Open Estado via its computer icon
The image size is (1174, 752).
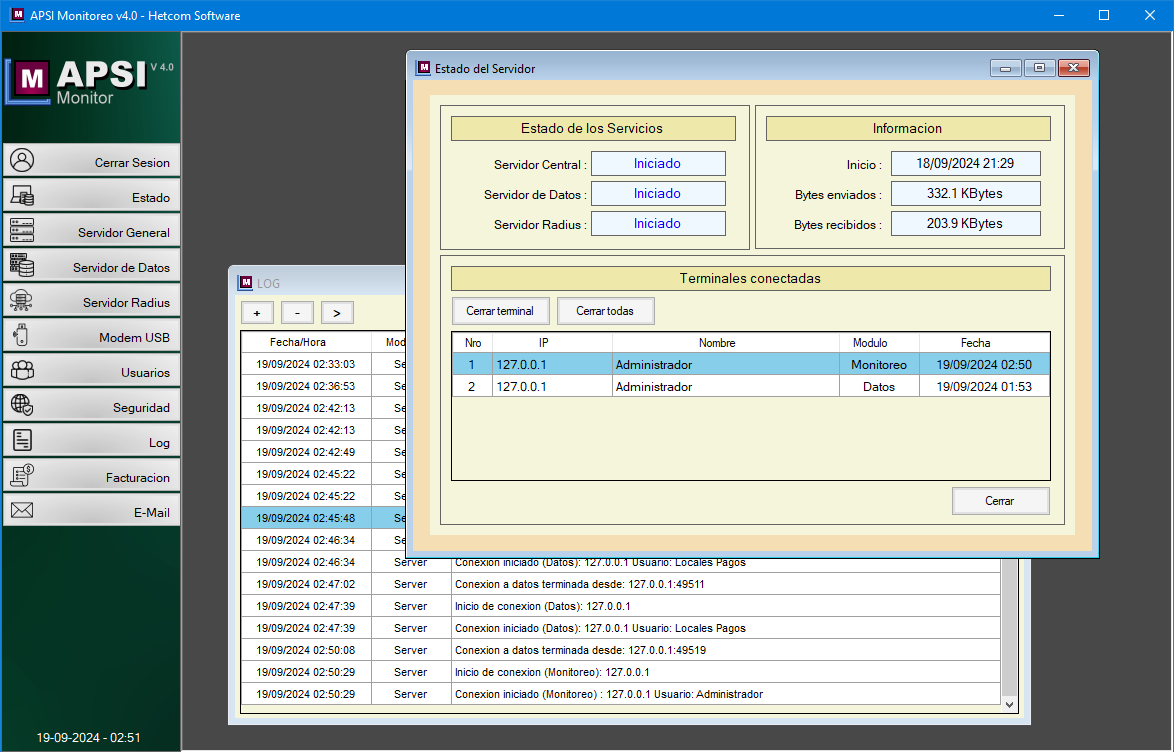pyautogui.click(x=22, y=196)
